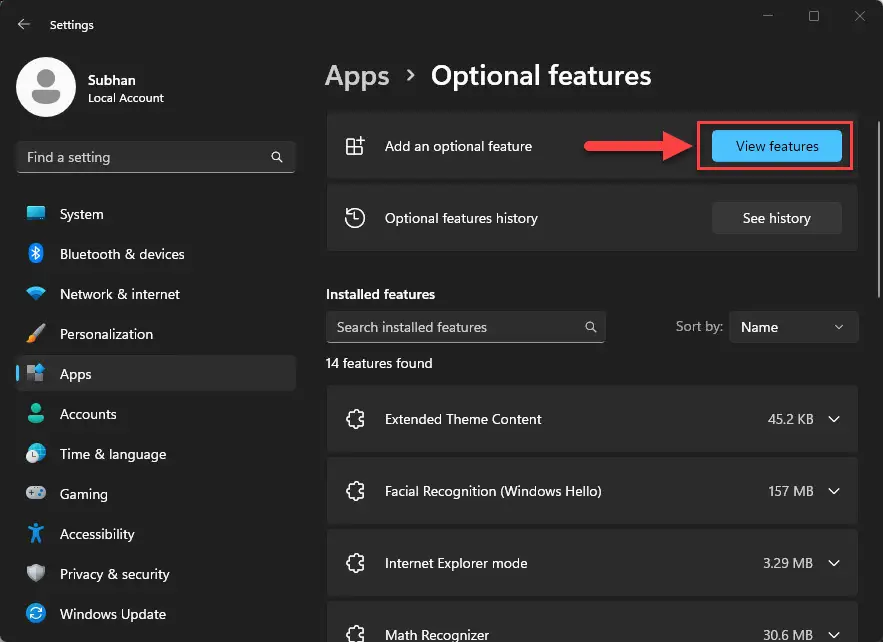Click the Facial Recognition (Windows Hello) label

(x=493, y=491)
